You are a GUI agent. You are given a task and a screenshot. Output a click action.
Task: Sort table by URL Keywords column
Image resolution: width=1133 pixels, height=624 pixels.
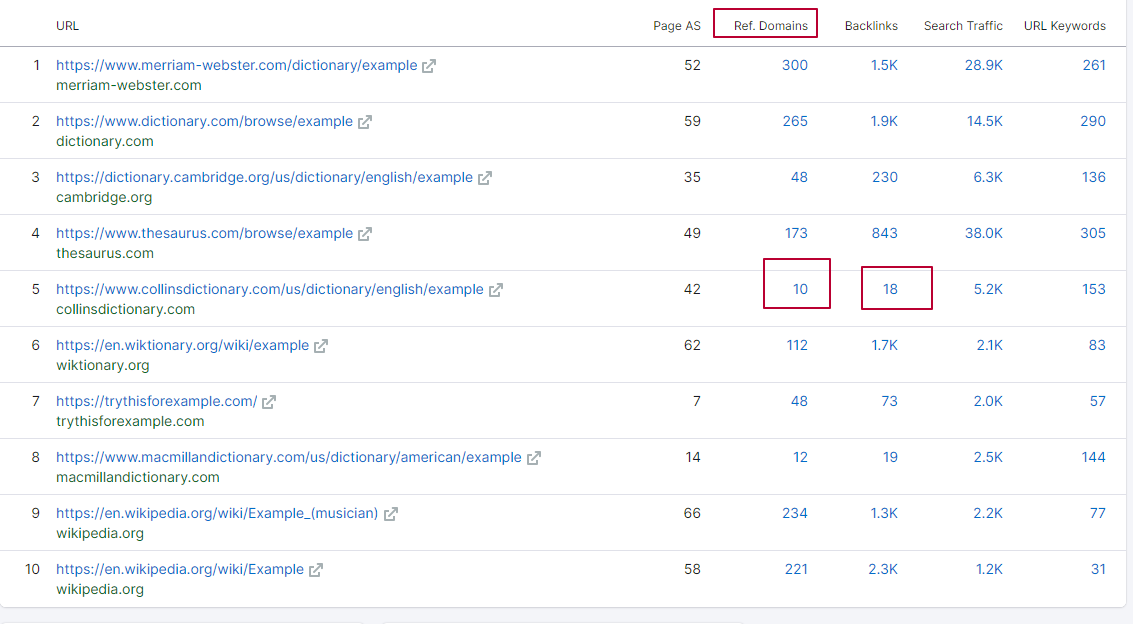1064,25
